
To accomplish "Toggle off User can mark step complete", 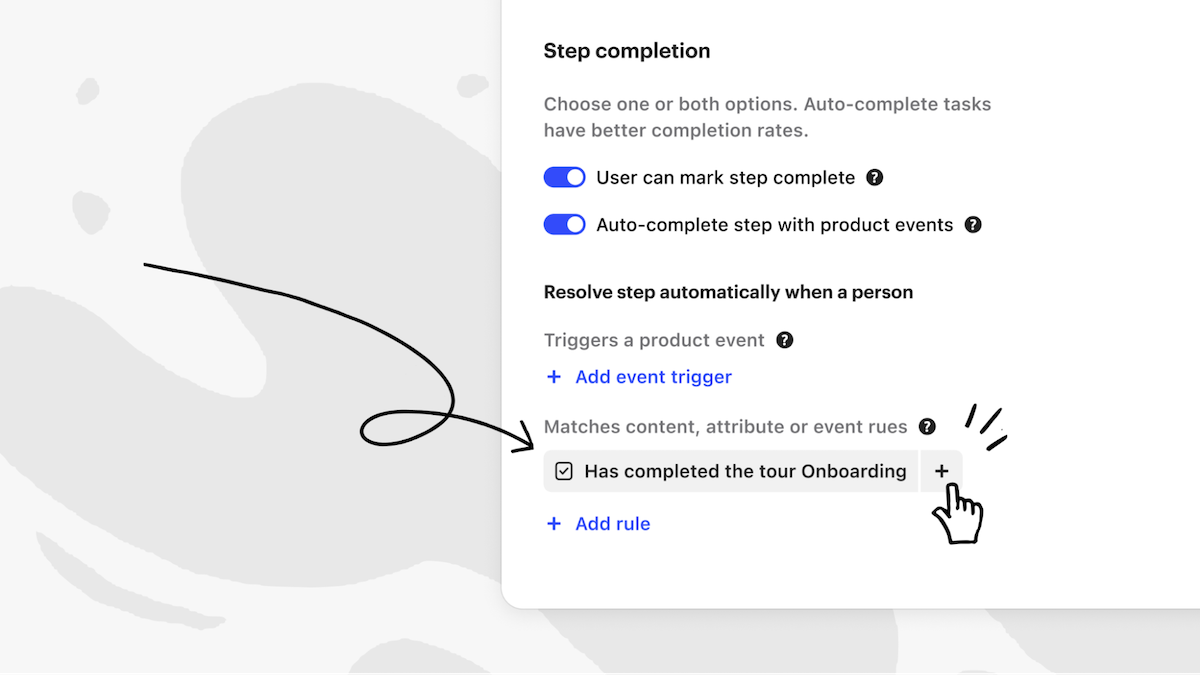I will tap(564, 178).
